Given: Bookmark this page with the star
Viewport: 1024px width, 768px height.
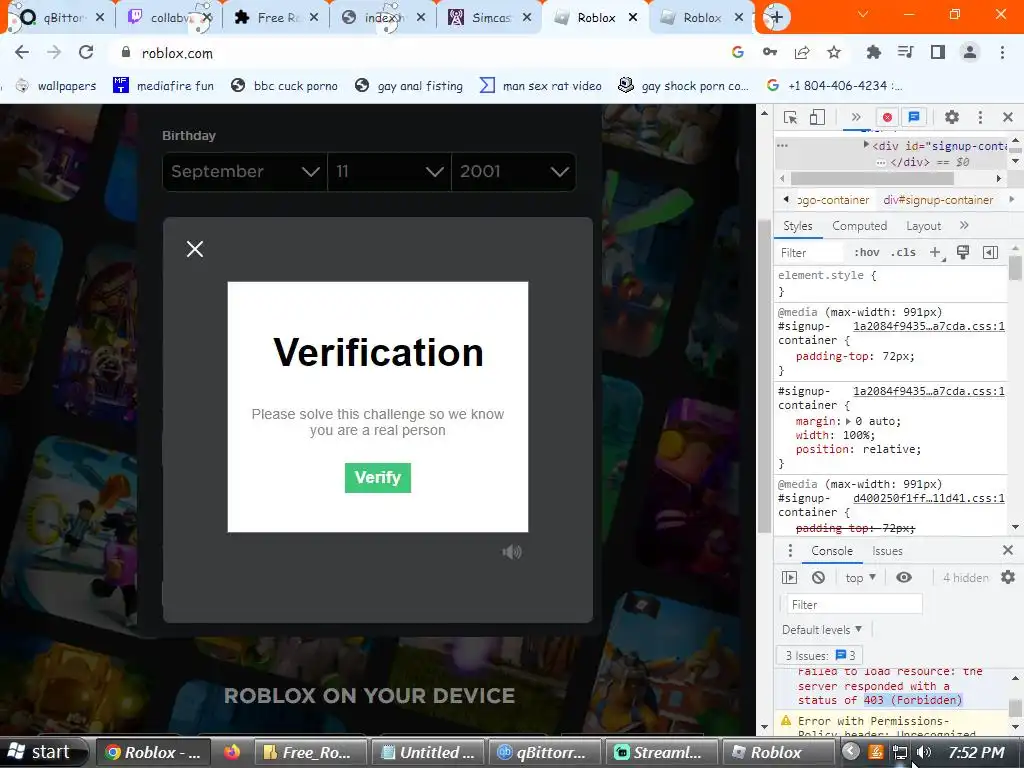Looking at the screenshot, I should (834, 52).
